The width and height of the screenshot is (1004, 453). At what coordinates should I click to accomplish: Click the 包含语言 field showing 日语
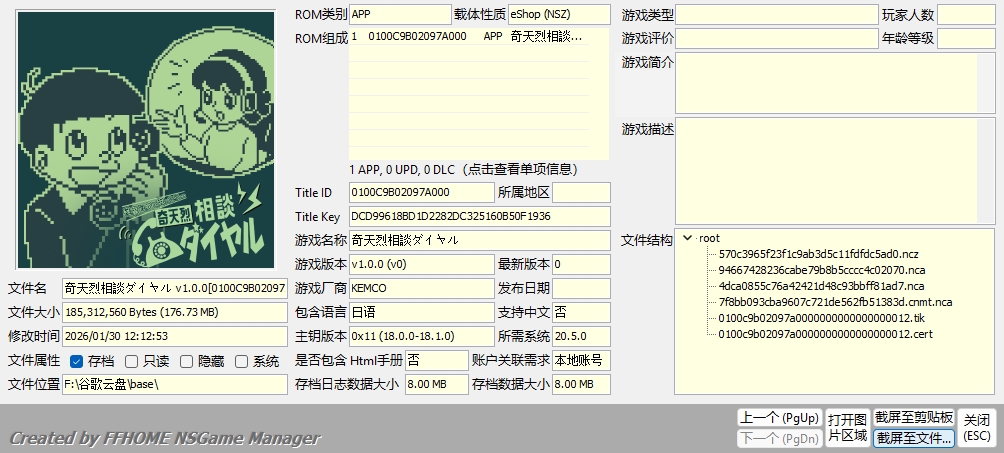pyautogui.click(x=422, y=313)
